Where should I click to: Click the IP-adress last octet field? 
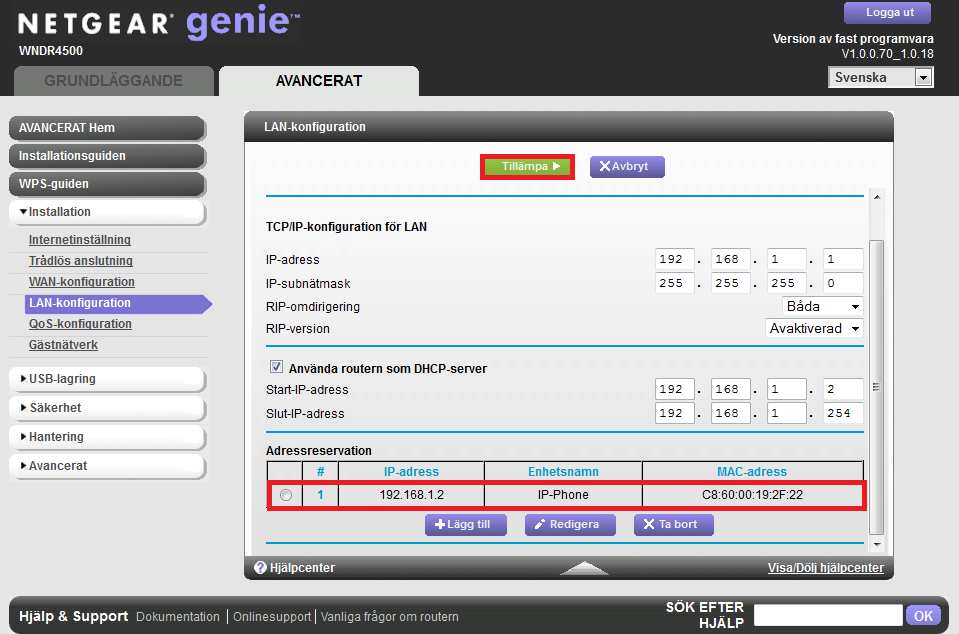point(843,259)
